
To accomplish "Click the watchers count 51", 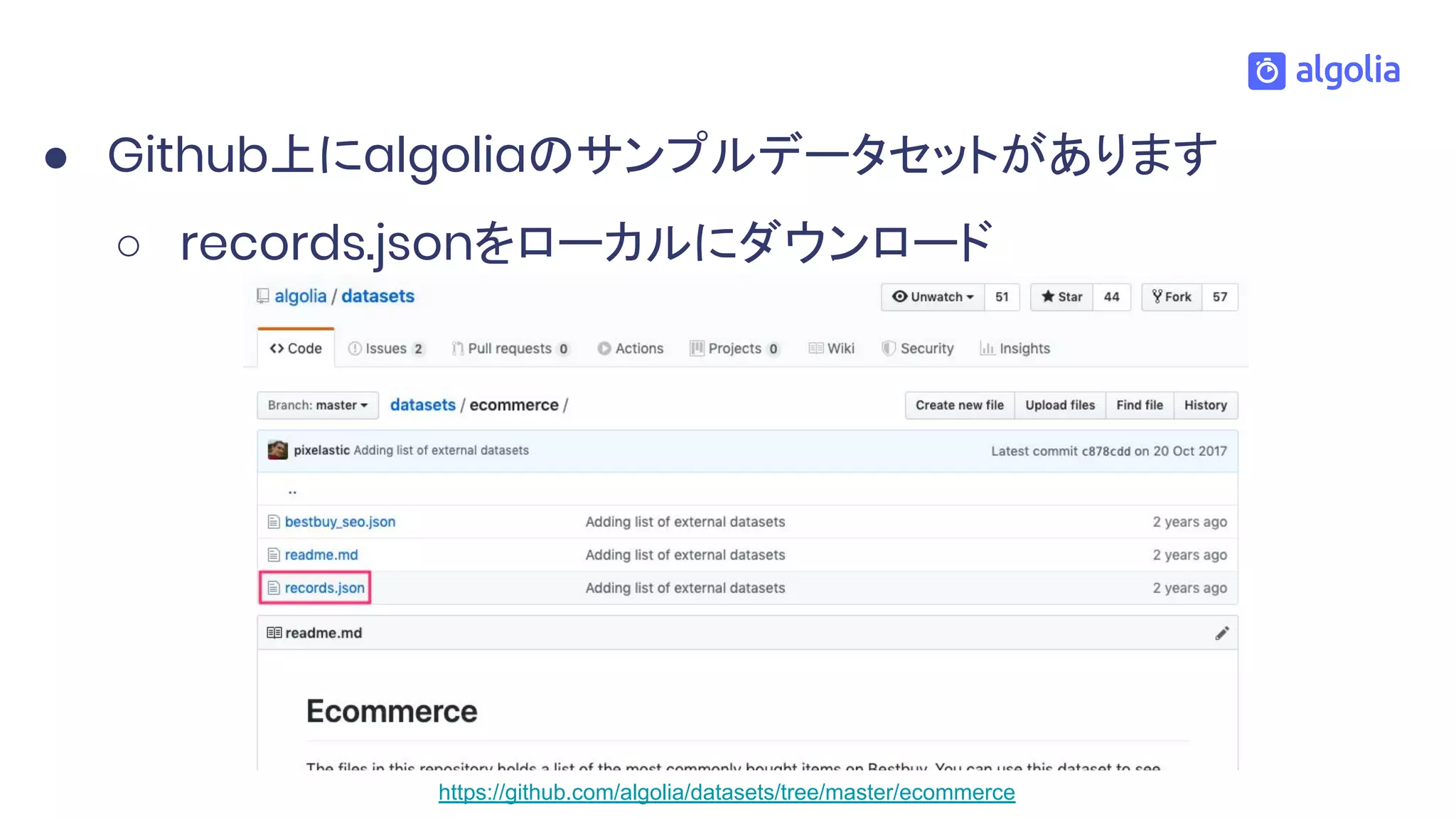I will 1002,297.
